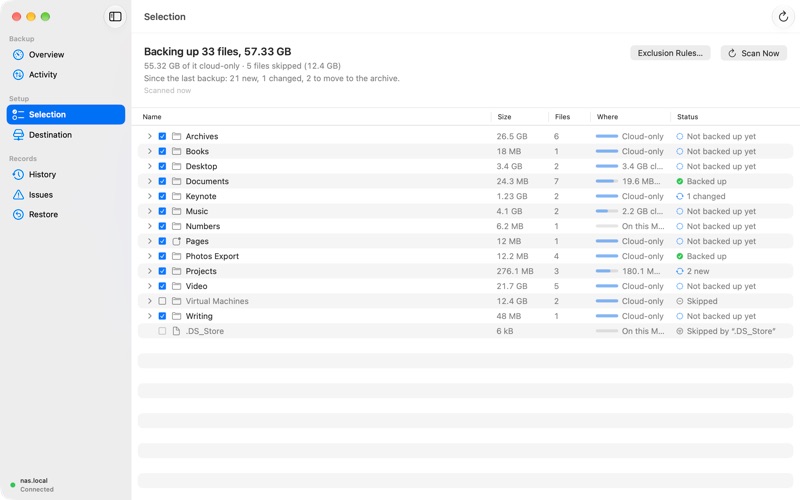Click the Documents cloud usage bar
Screen dimensions: 800x500
click(x=607, y=181)
